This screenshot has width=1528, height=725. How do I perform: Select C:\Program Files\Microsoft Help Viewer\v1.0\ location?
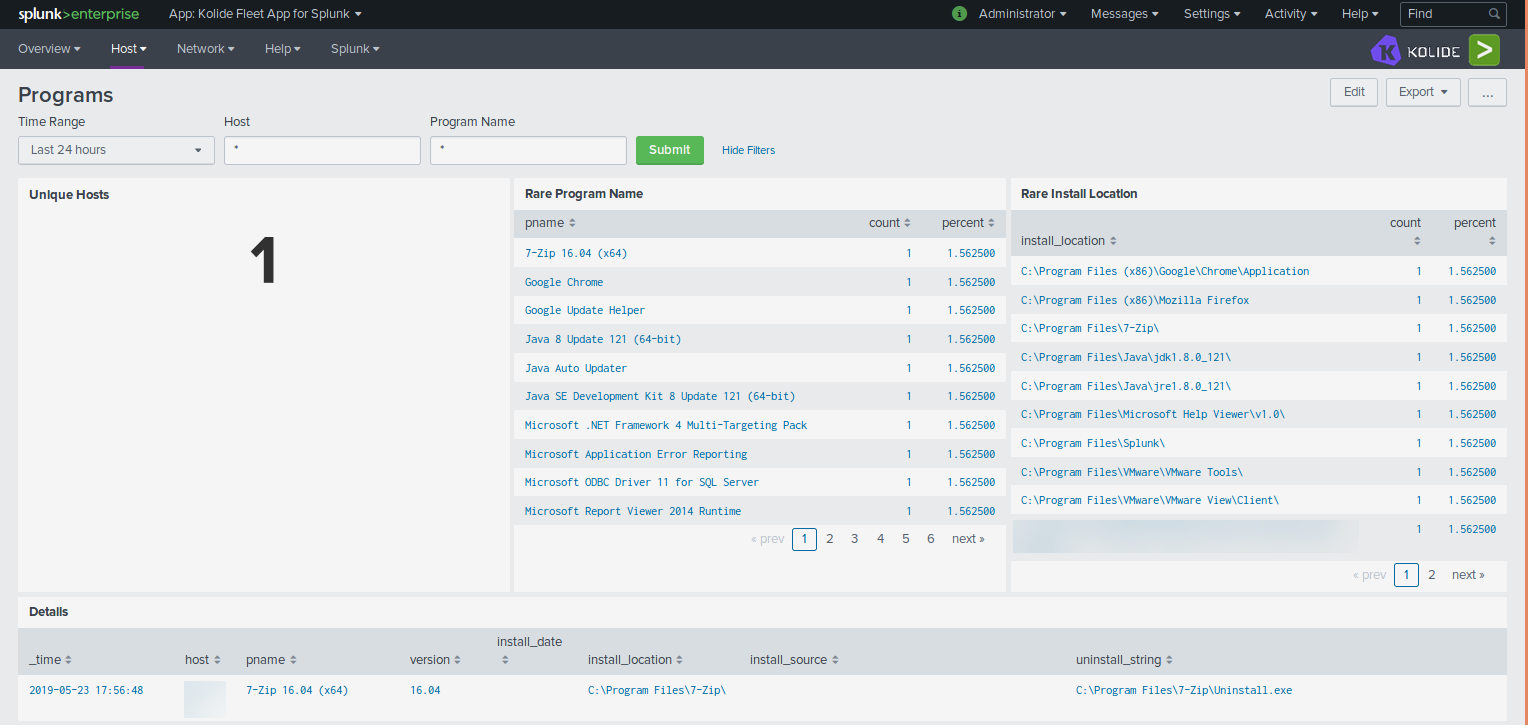(1153, 414)
